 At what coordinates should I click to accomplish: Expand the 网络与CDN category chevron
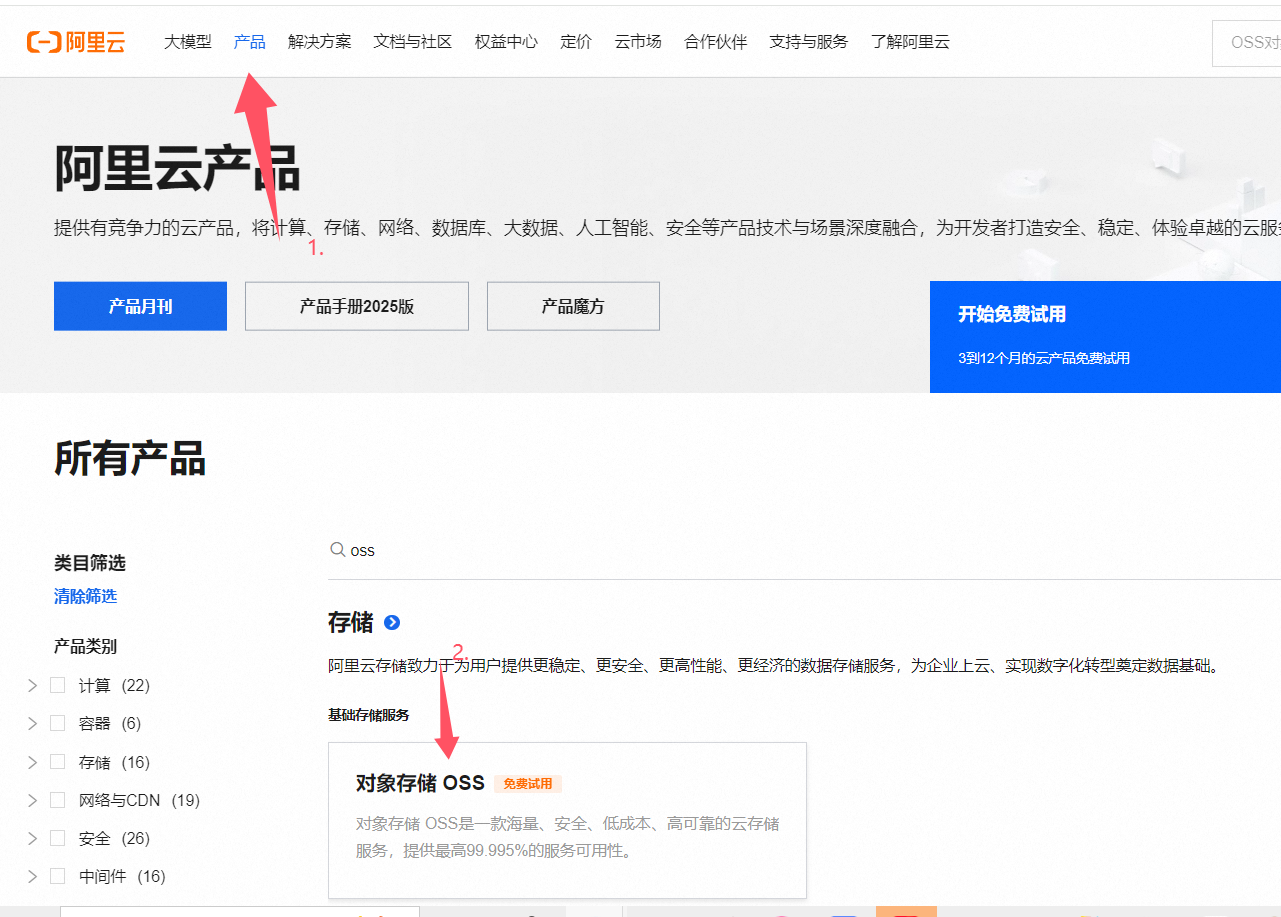click(x=32, y=800)
